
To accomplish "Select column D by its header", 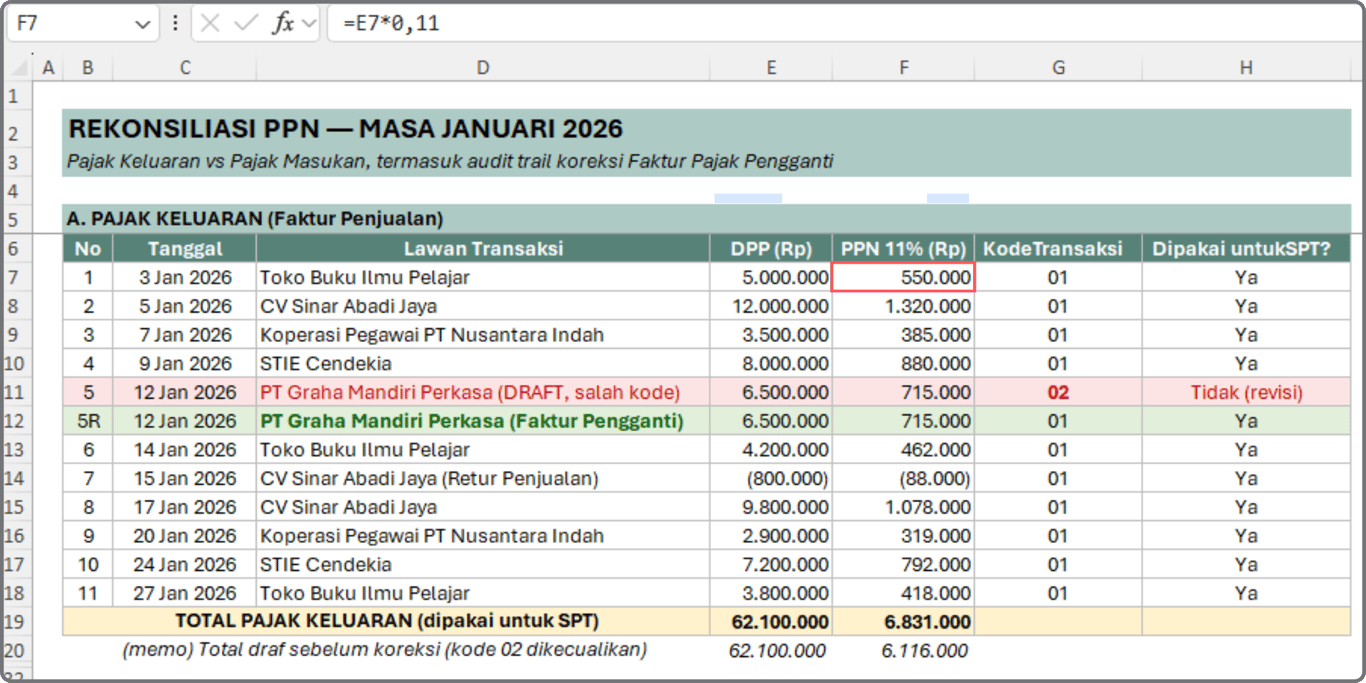I will pyautogui.click(x=483, y=68).
